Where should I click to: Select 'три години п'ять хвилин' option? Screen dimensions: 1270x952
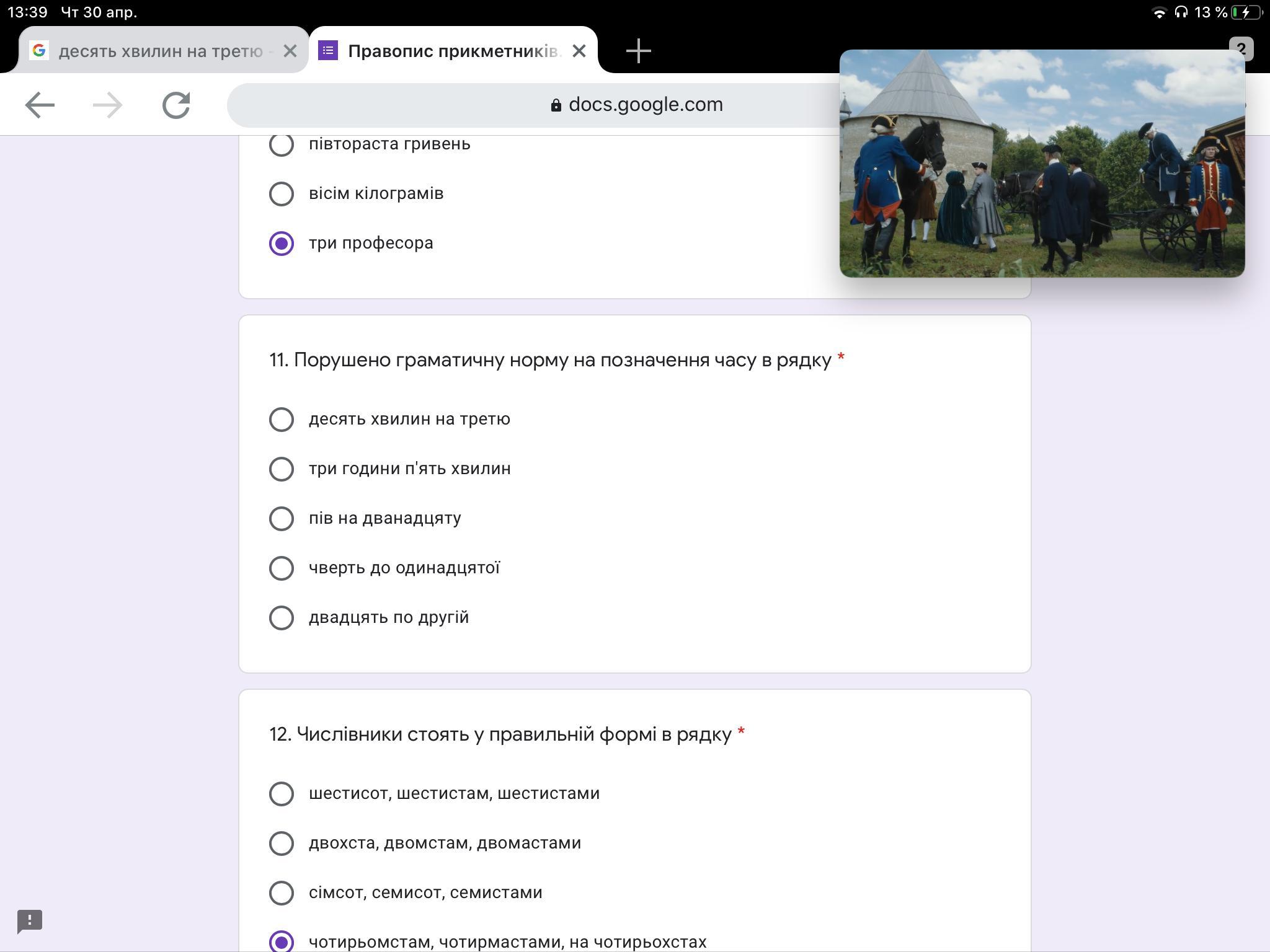[282, 469]
